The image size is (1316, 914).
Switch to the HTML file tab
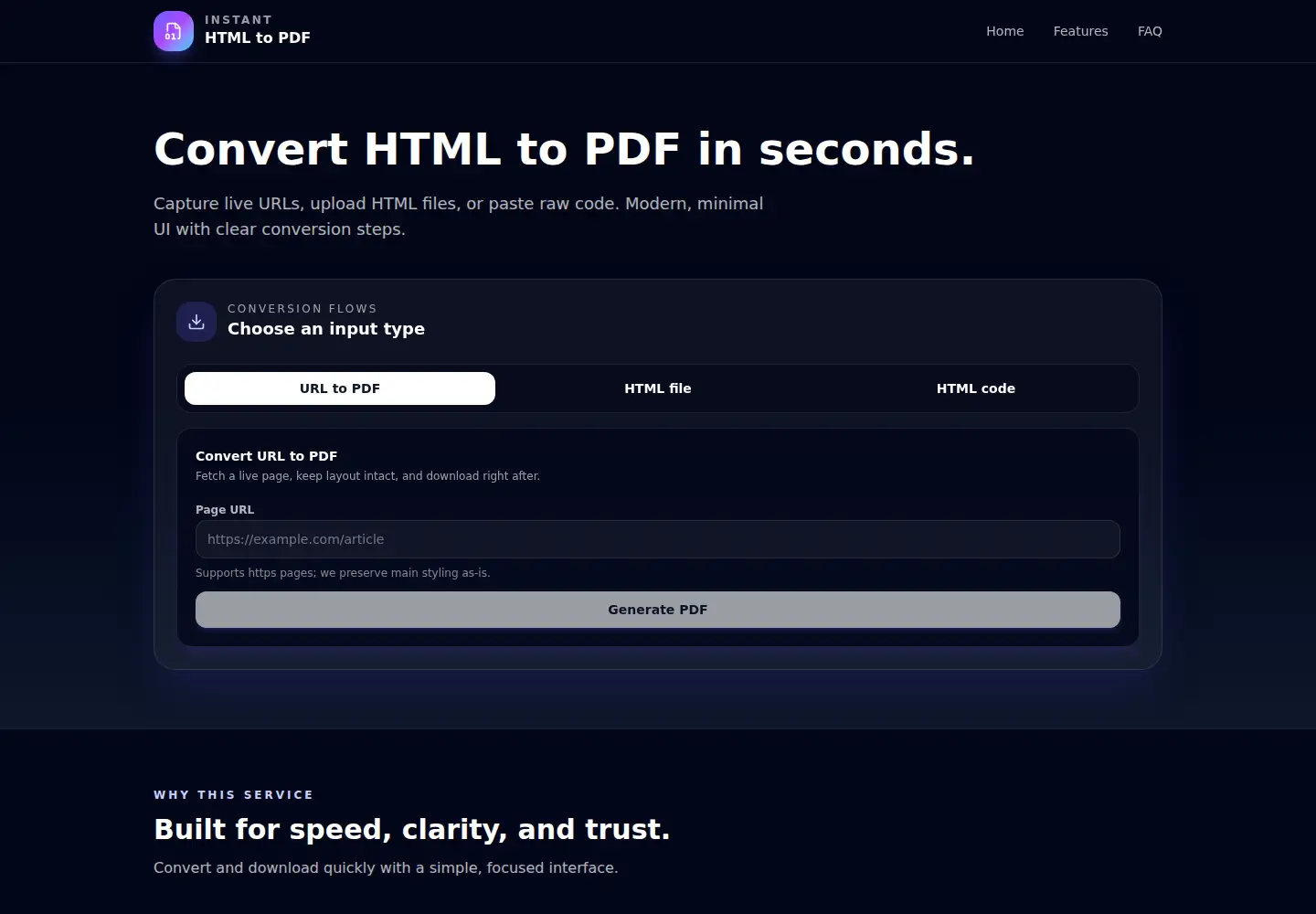pos(658,388)
